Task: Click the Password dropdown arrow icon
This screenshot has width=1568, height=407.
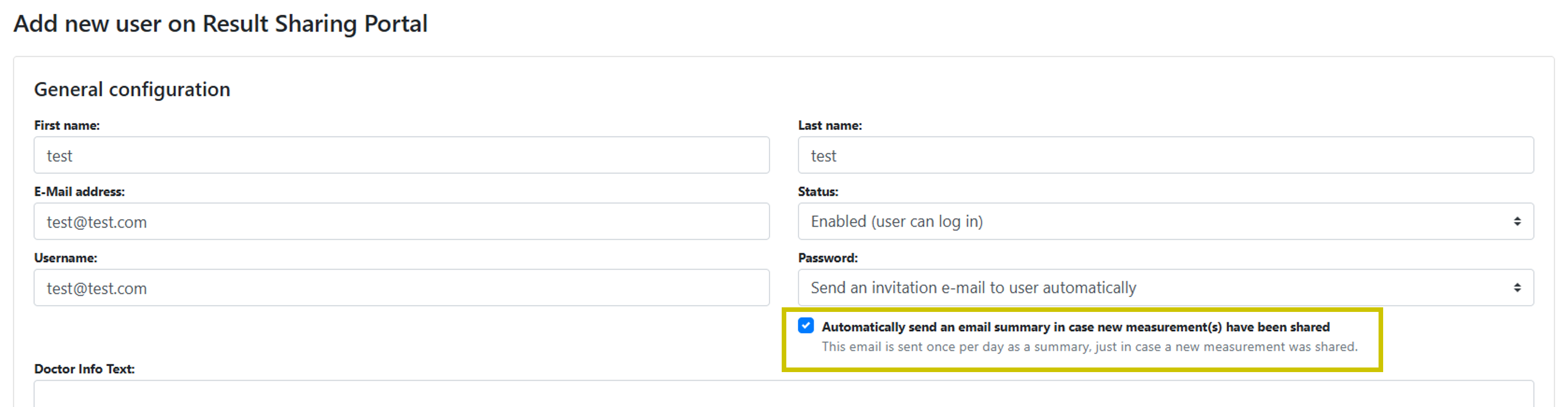Action: point(1517,288)
